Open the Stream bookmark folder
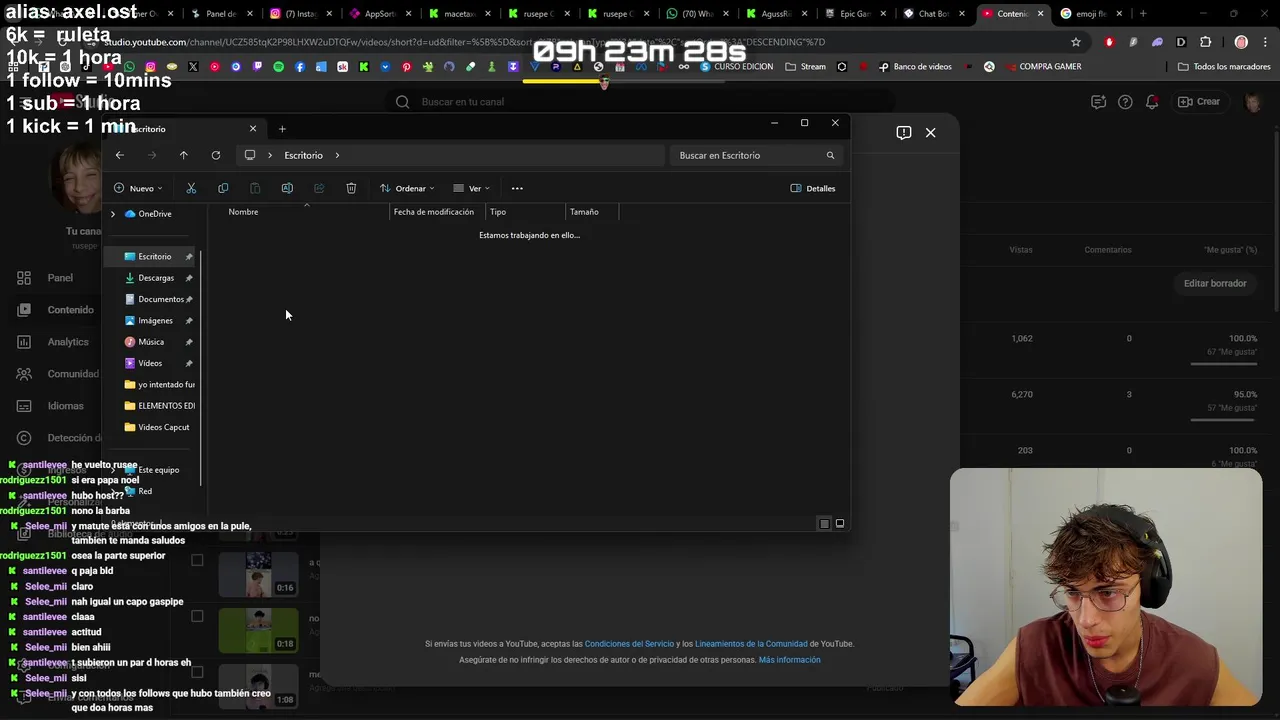 (x=806, y=67)
